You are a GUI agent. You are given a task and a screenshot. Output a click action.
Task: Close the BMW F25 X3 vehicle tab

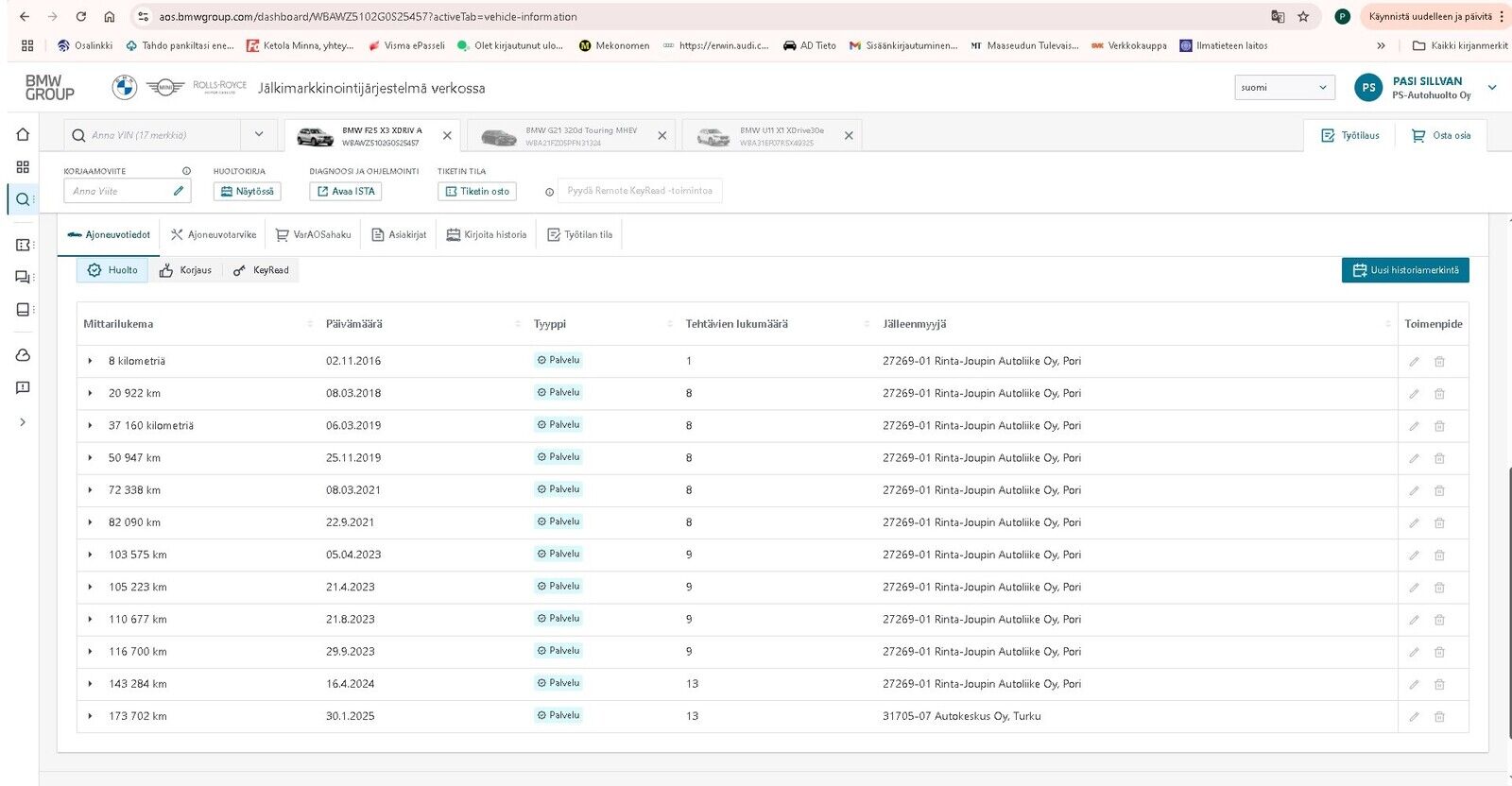[447, 136]
